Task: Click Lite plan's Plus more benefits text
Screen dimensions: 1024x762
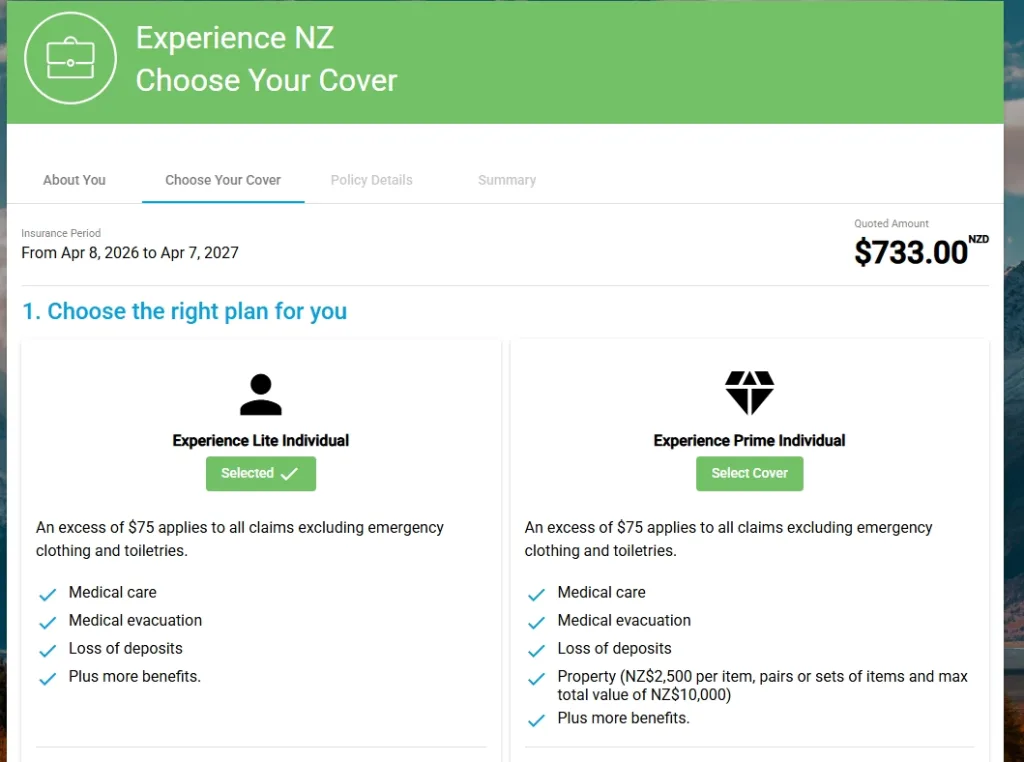Action: [135, 677]
